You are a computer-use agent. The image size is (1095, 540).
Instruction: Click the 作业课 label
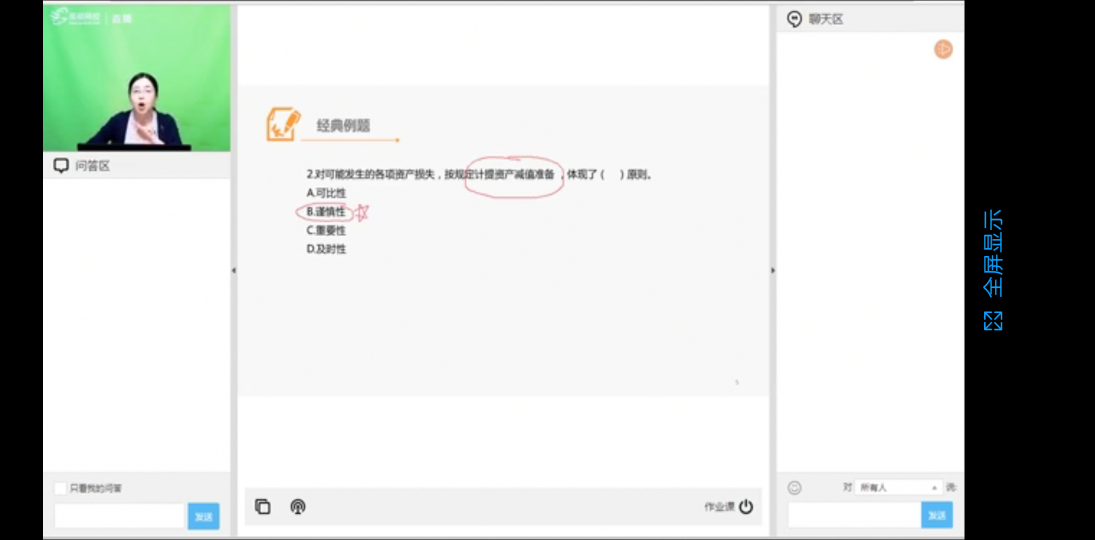[x=719, y=507]
